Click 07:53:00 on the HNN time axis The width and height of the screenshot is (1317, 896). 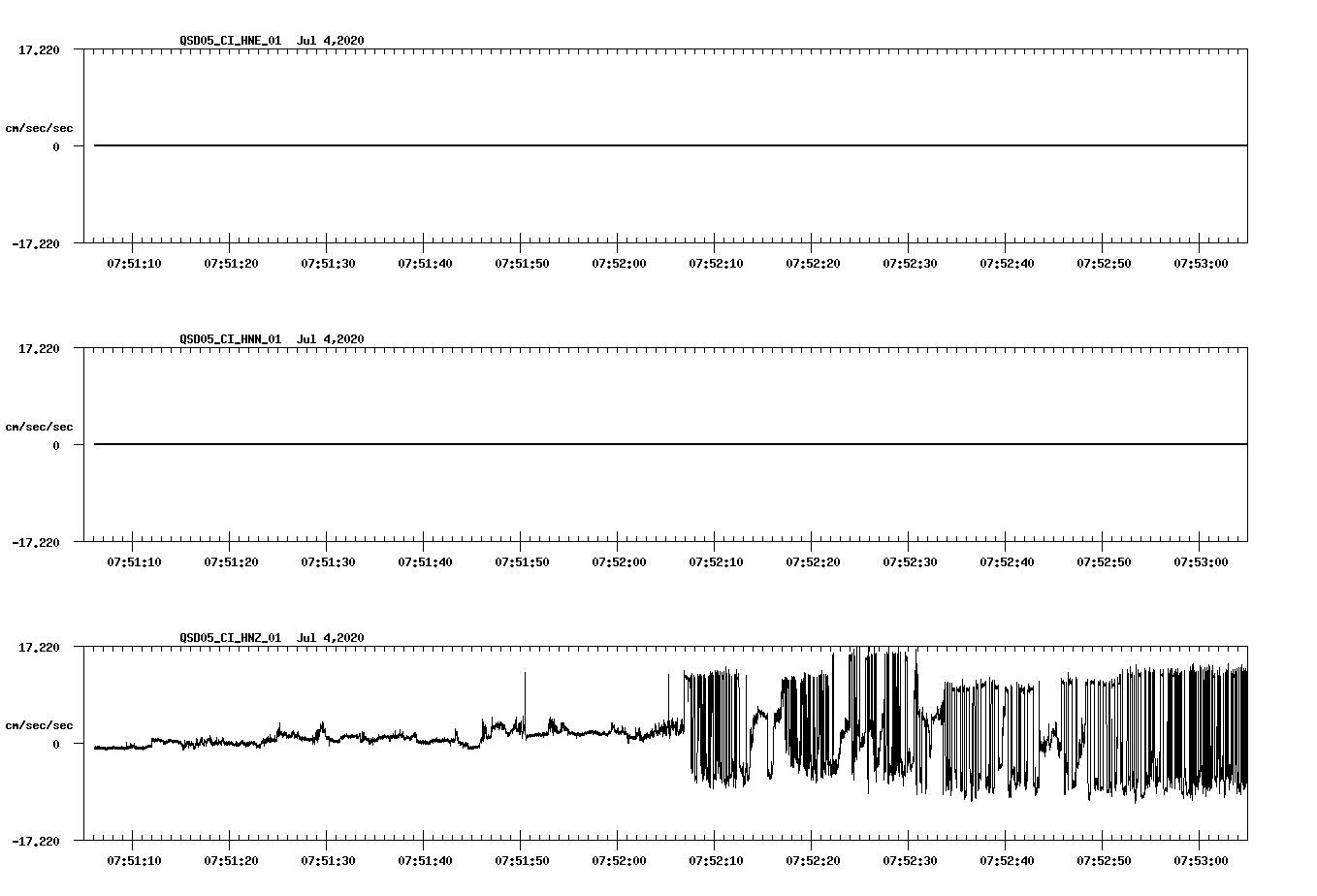[1201, 561]
